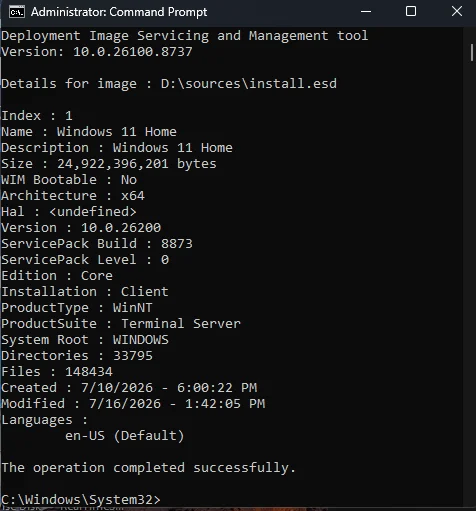Click 'Modified : 7/16/2026 - 1:42:05 PM'
This screenshot has width=476, height=511.
pos(133,404)
